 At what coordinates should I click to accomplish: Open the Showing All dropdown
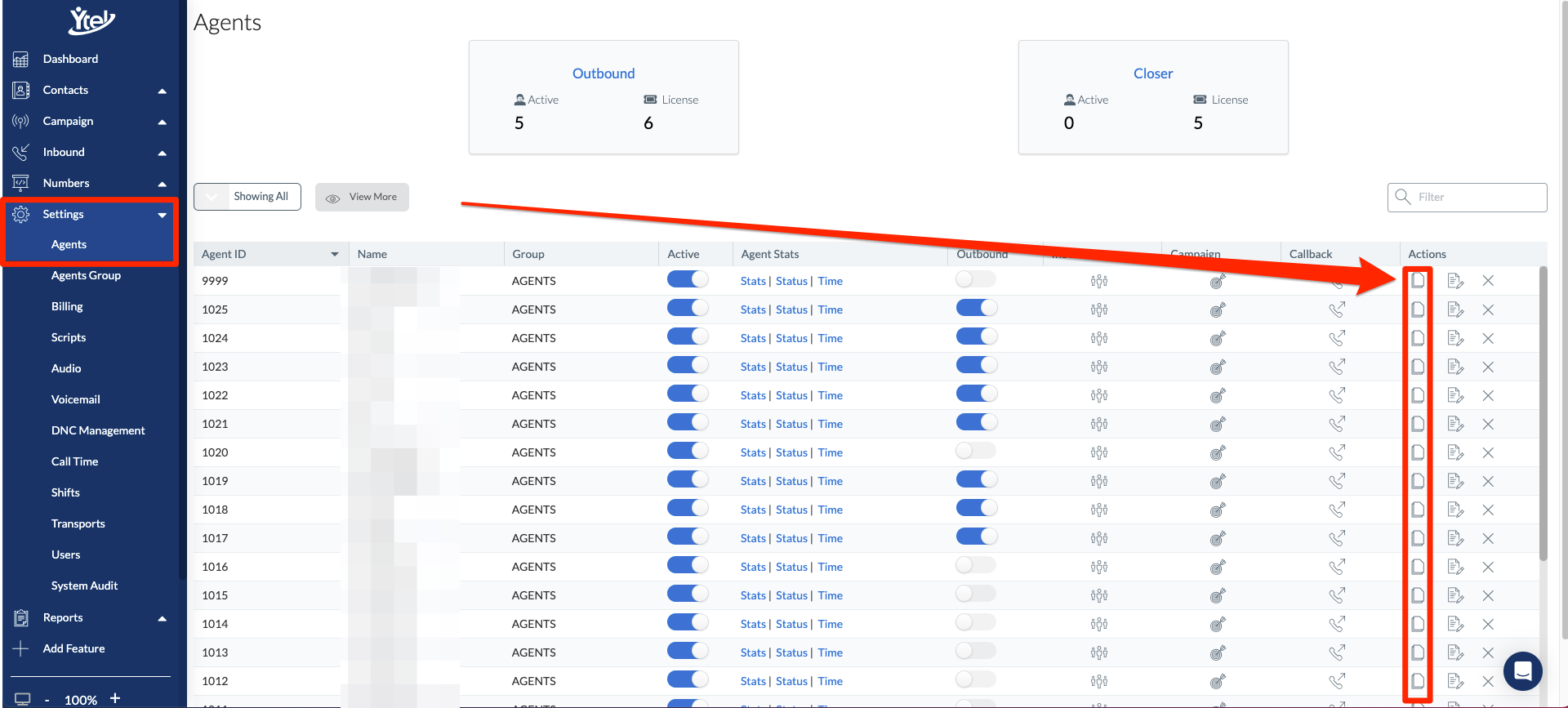point(247,197)
